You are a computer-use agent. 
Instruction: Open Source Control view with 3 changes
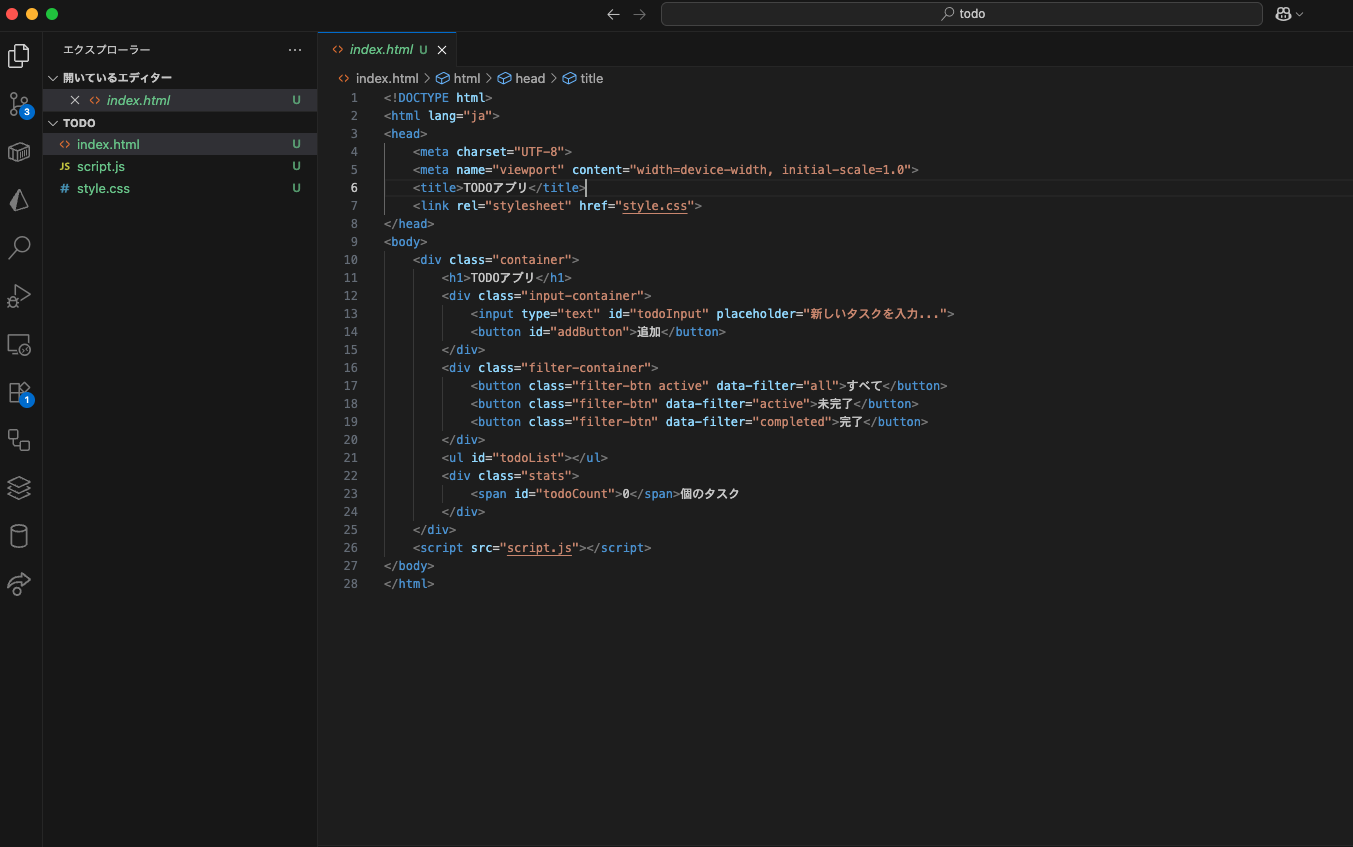click(x=18, y=104)
